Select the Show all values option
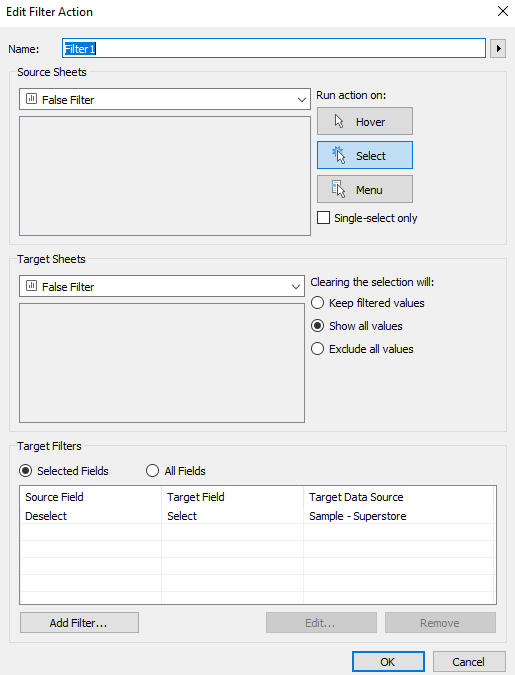515x675 pixels. (317, 326)
